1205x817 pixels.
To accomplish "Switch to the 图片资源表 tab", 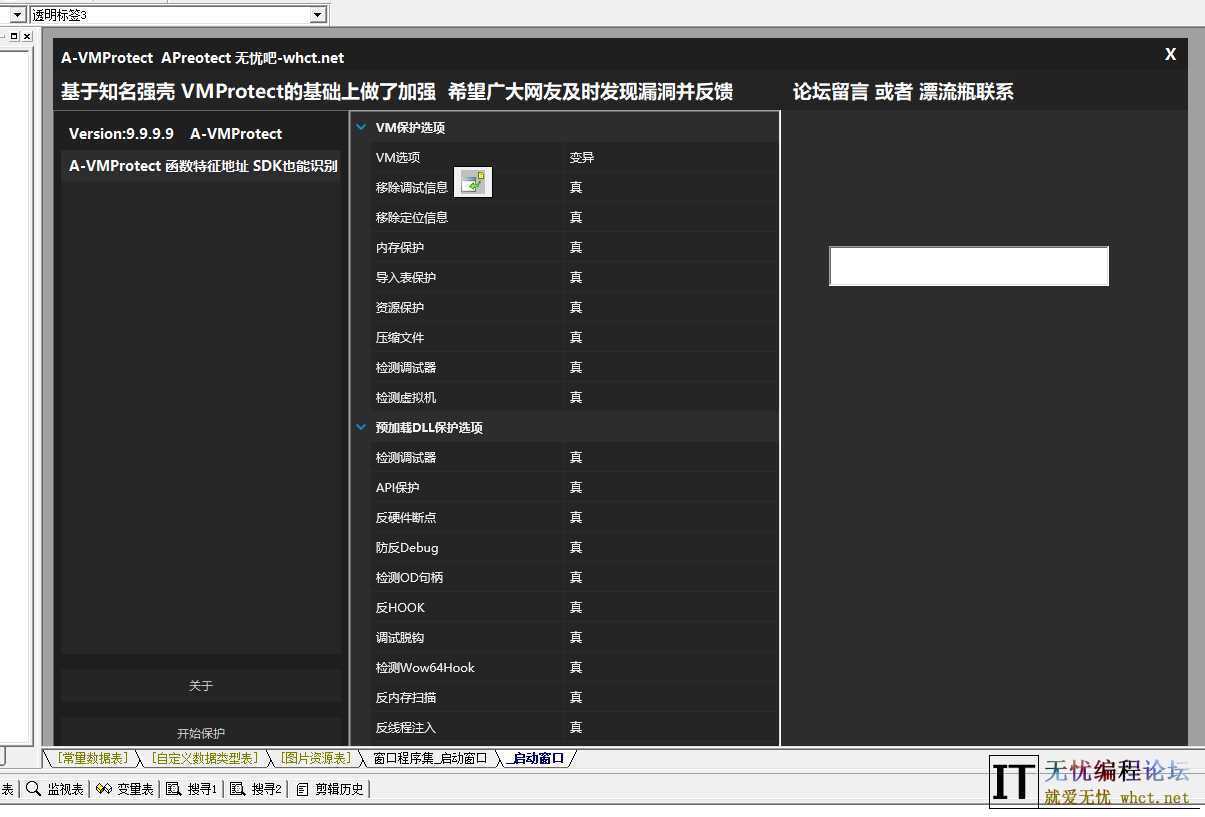I will tap(315, 758).
